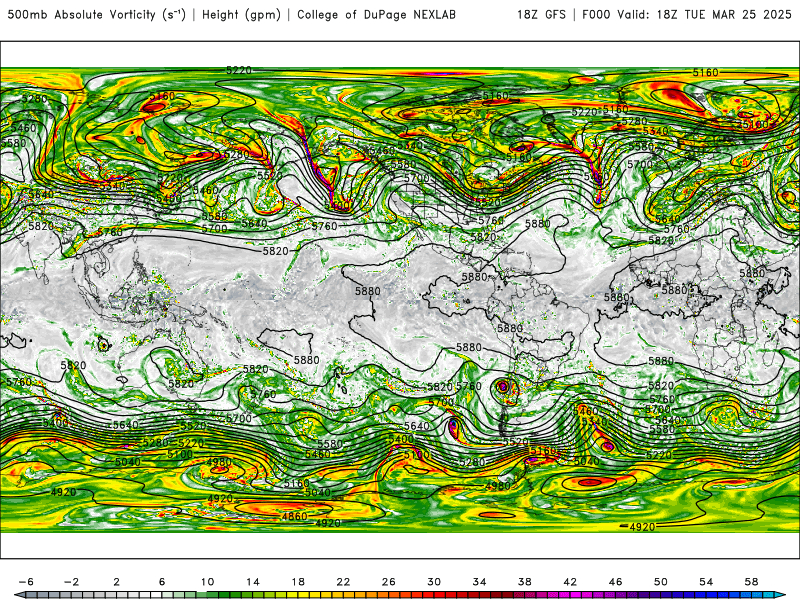
Task: Click the 26 color scale label
Action: (x=389, y=582)
